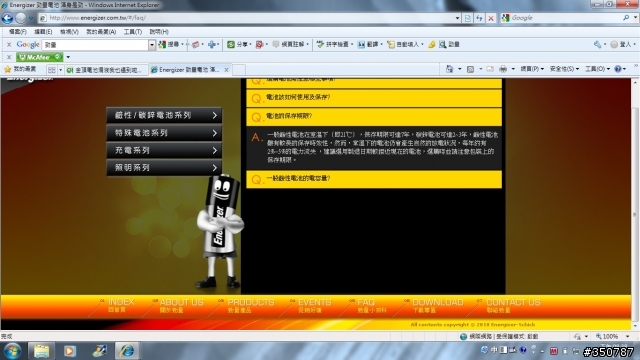Click the browser Forward arrow button
This screenshot has height=360, width=640.
(x=20, y=18)
